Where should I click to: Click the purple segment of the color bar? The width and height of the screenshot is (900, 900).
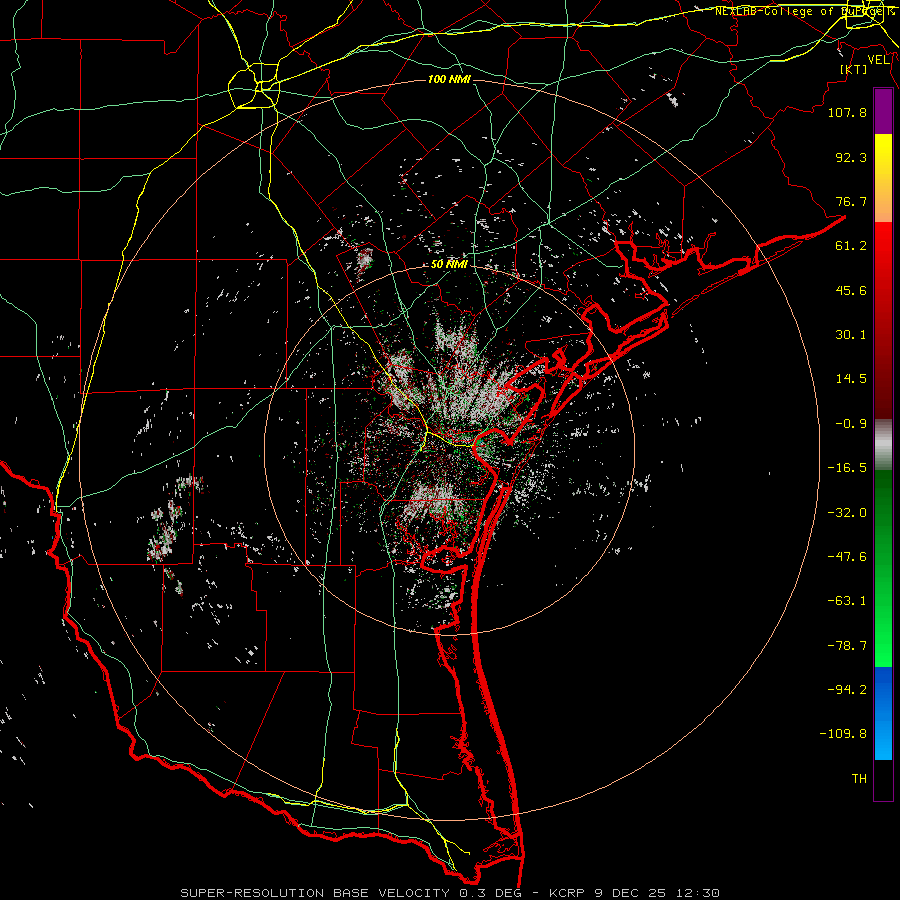(x=883, y=111)
